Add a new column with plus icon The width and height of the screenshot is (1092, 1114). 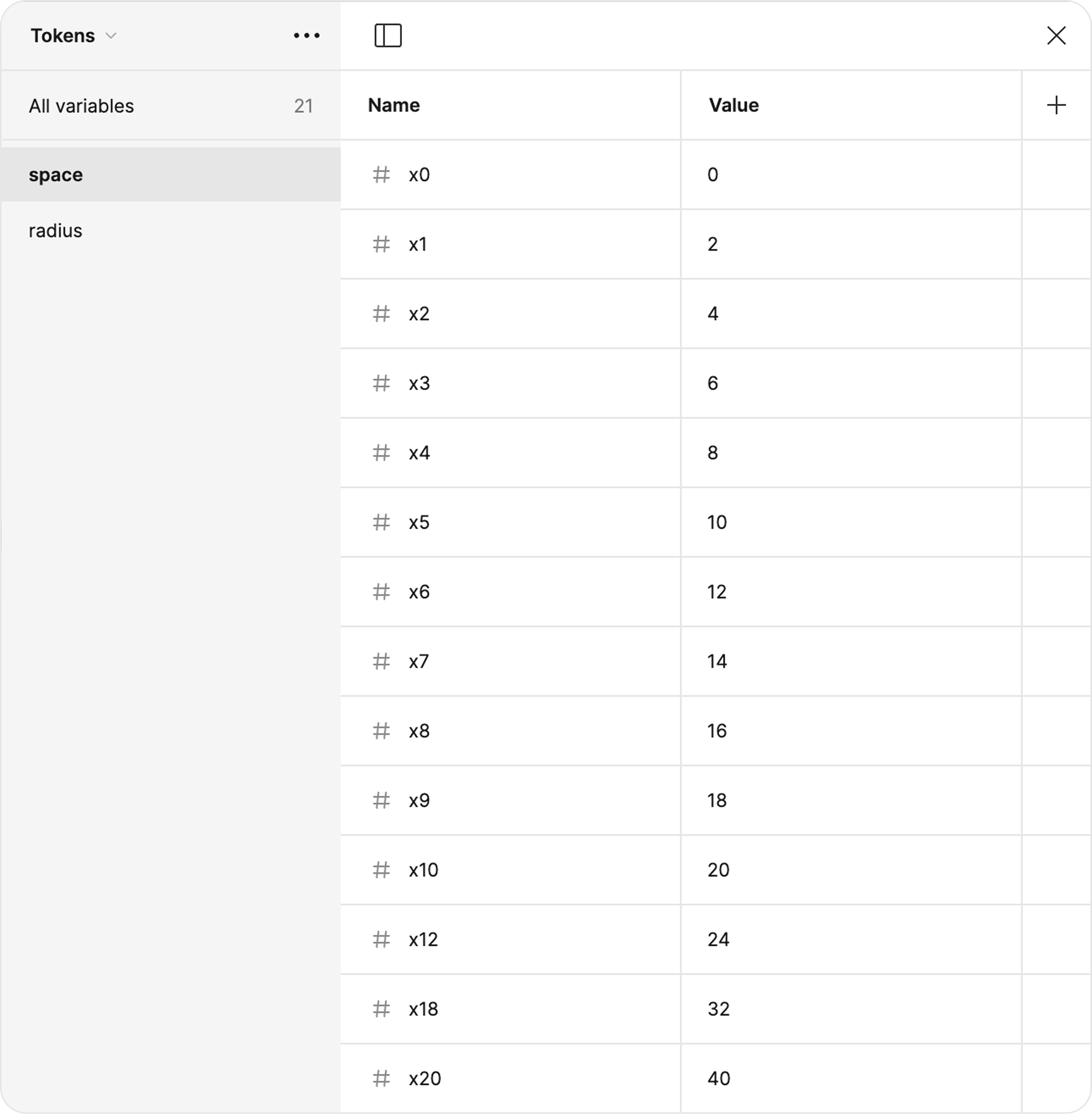(x=1056, y=105)
